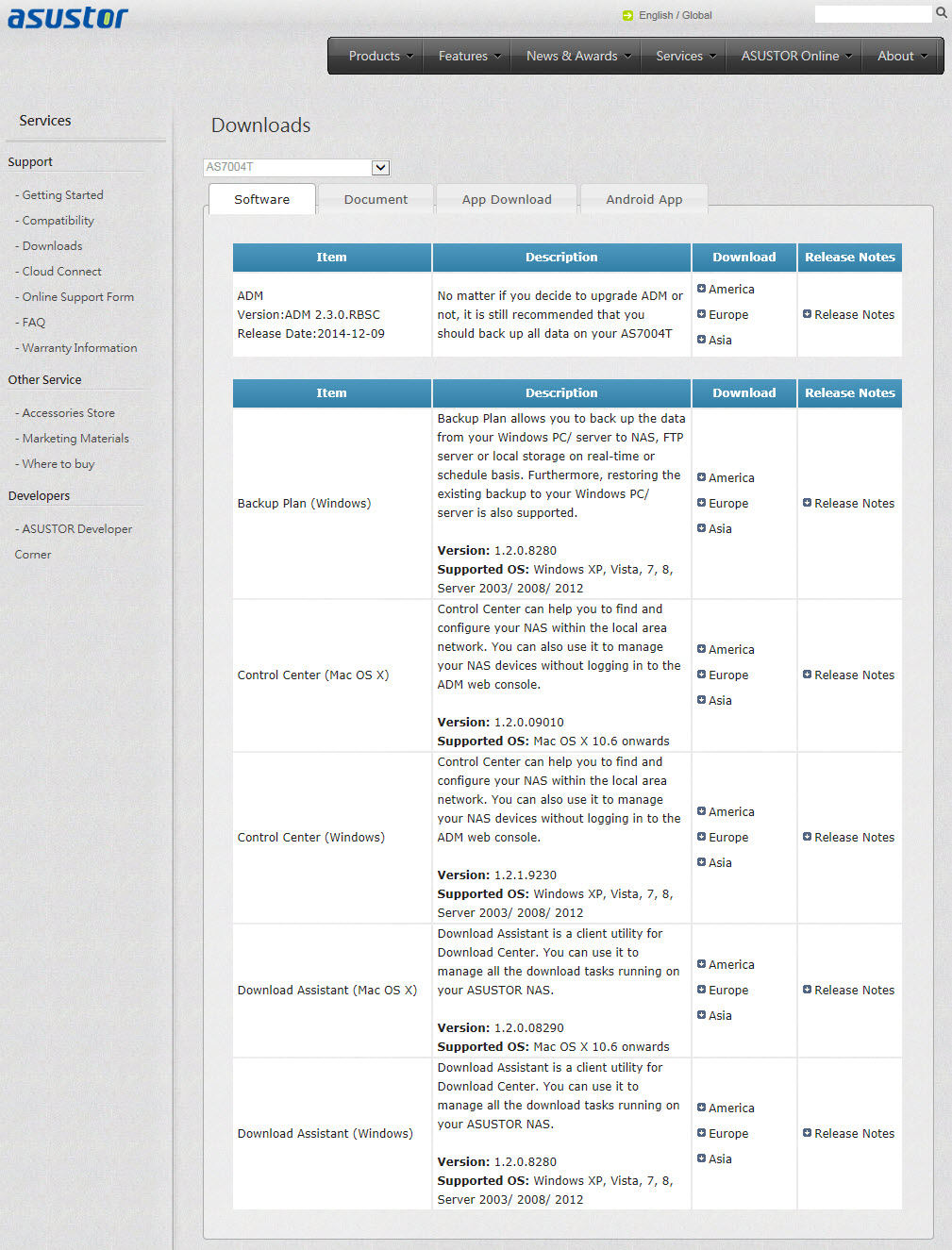Expand the News & Awards menu

(x=578, y=56)
